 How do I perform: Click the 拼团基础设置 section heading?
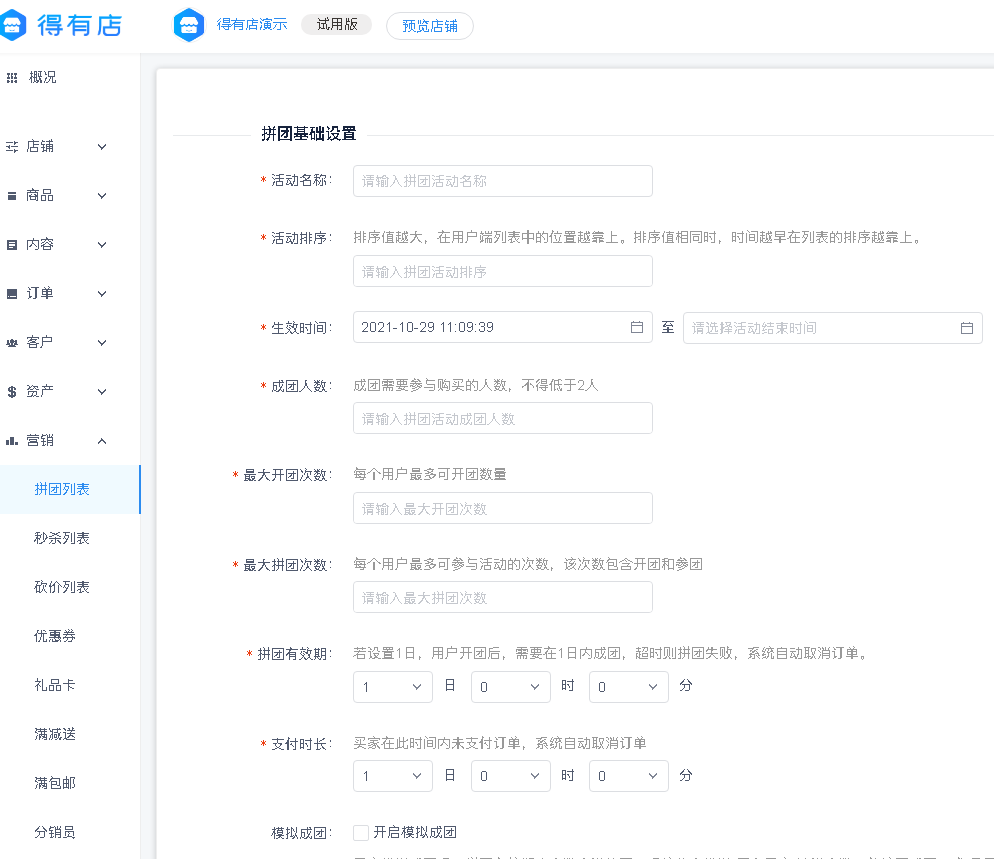tap(309, 134)
